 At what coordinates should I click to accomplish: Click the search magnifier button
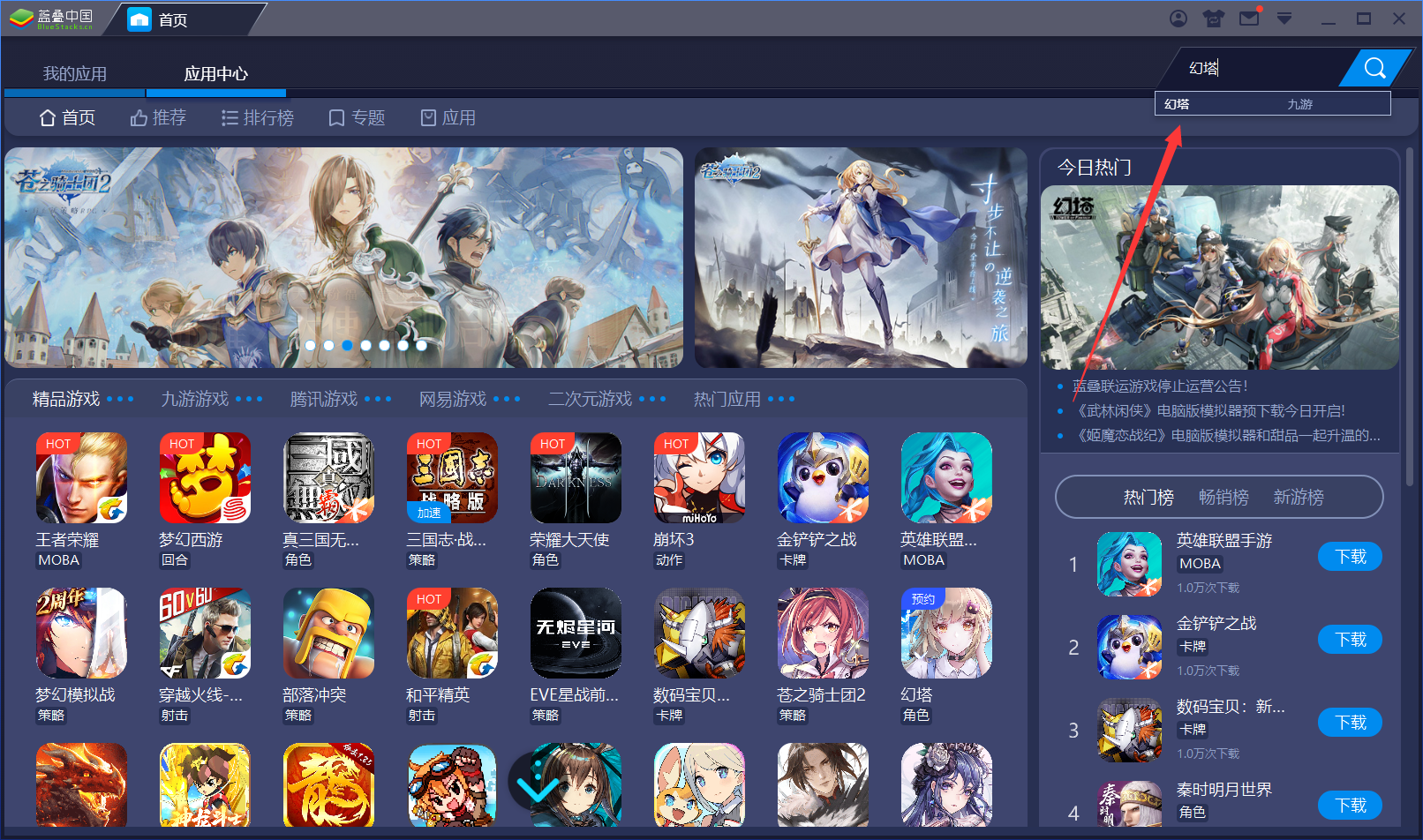pos(1374,68)
